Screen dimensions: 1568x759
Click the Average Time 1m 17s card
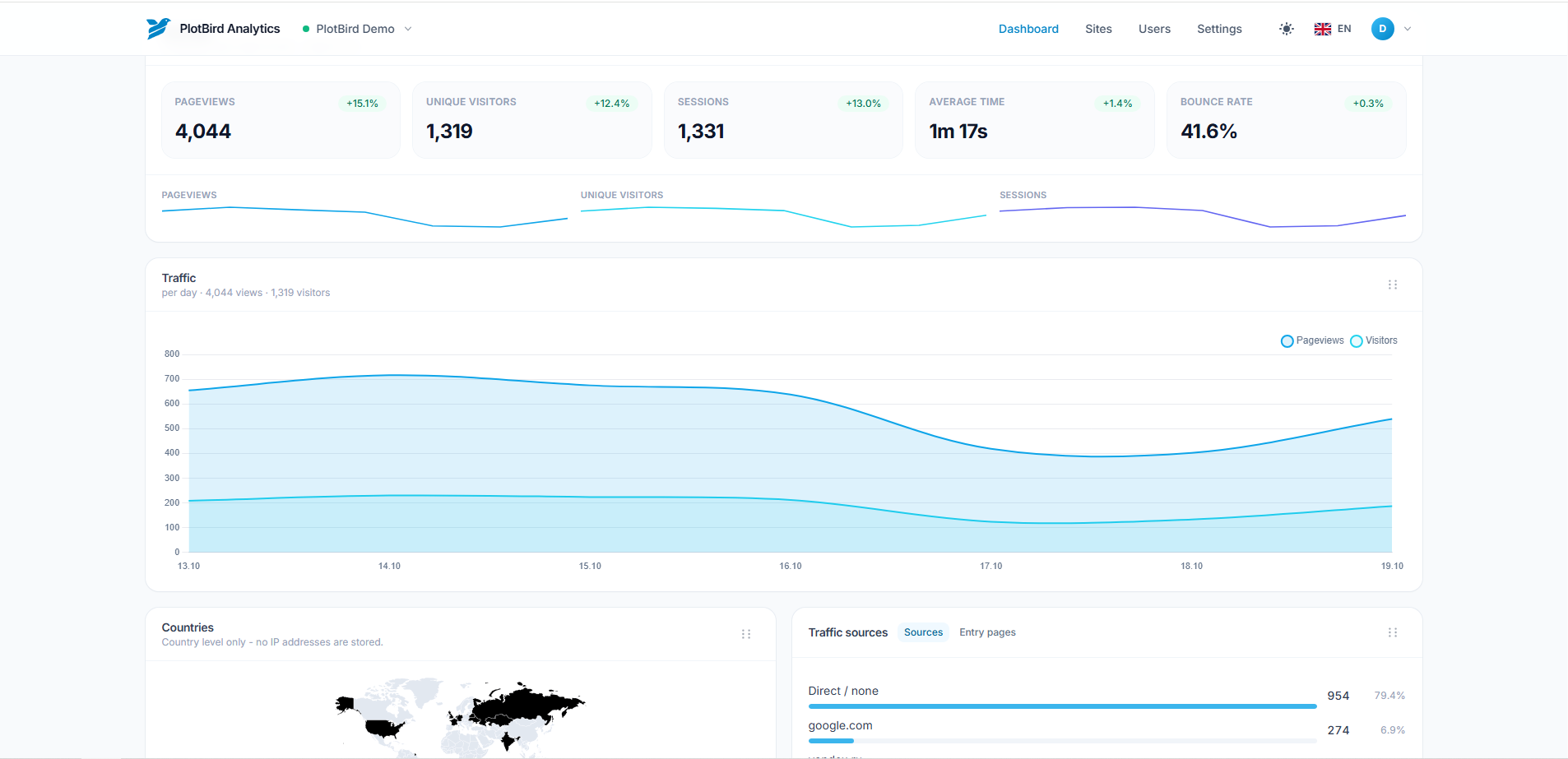(x=1035, y=120)
